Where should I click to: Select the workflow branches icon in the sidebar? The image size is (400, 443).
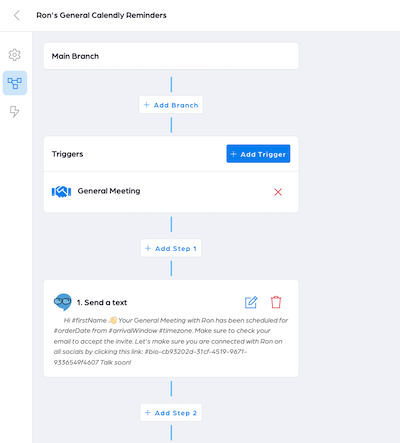[15, 83]
